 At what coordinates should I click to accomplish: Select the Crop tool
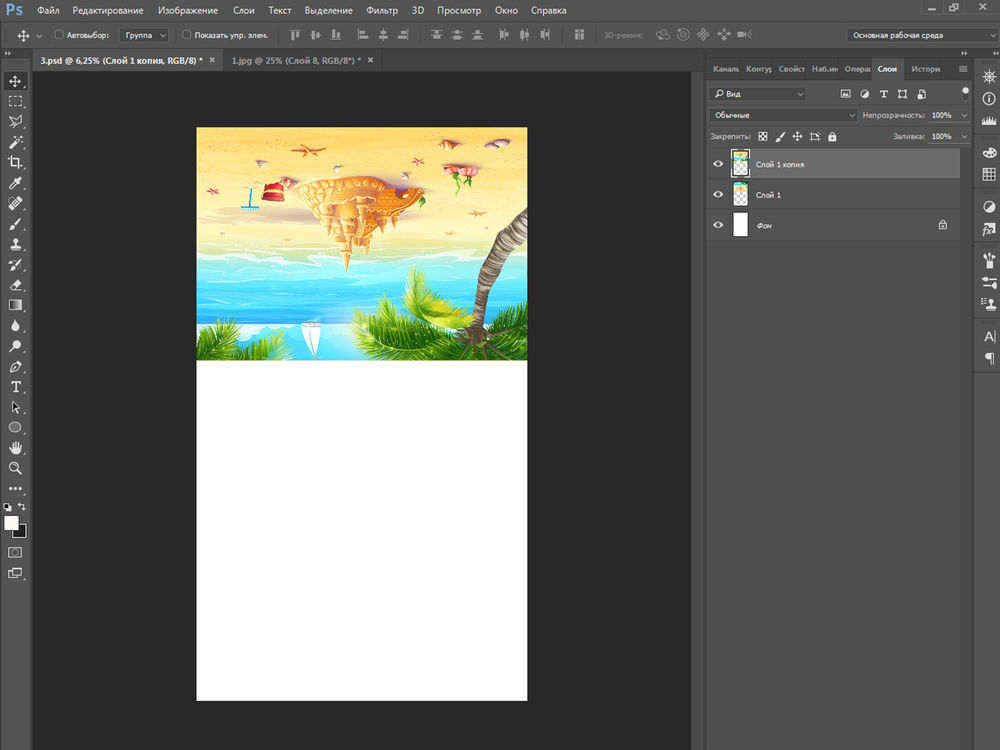tap(15, 162)
